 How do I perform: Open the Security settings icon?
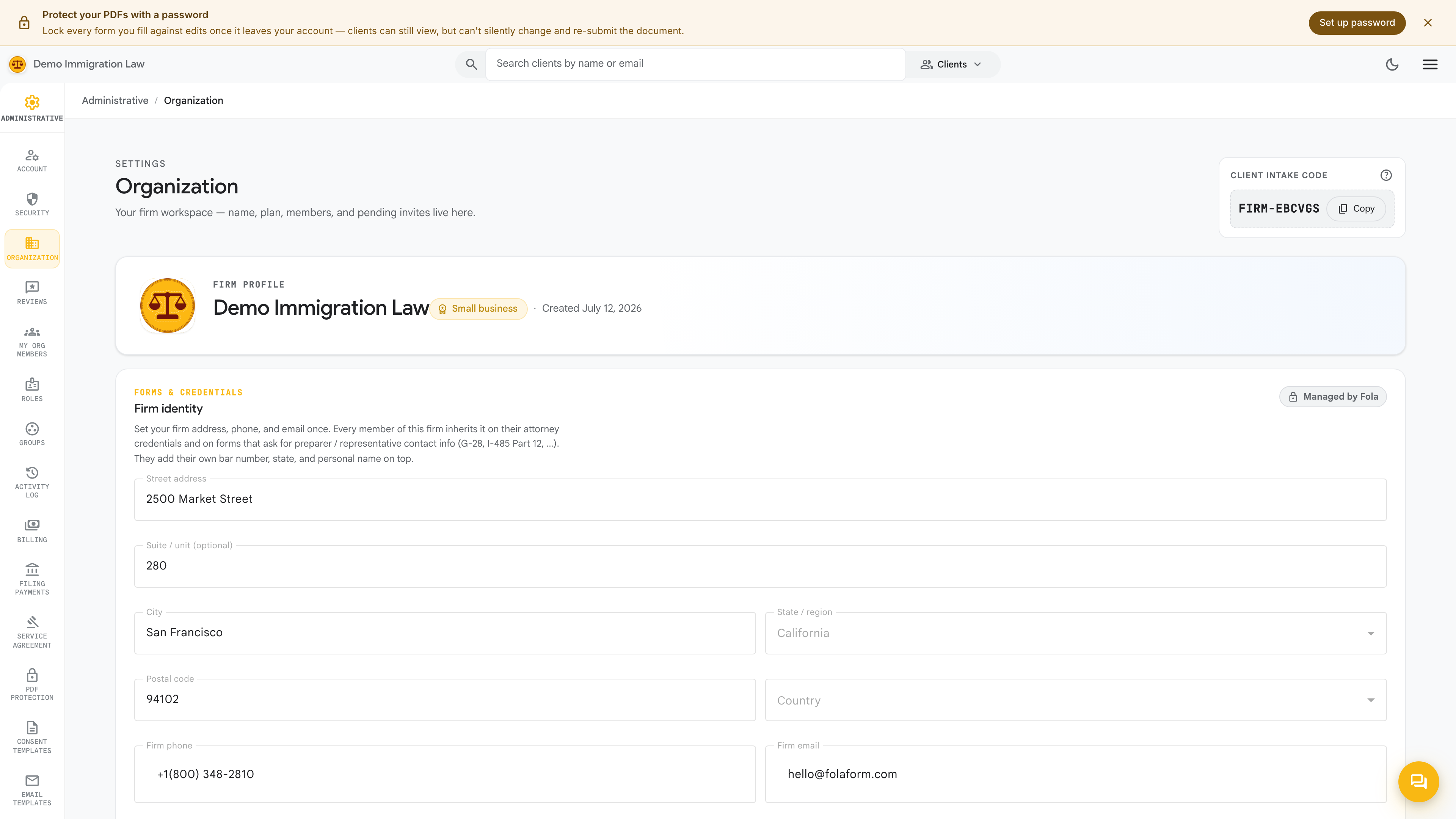(x=32, y=199)
